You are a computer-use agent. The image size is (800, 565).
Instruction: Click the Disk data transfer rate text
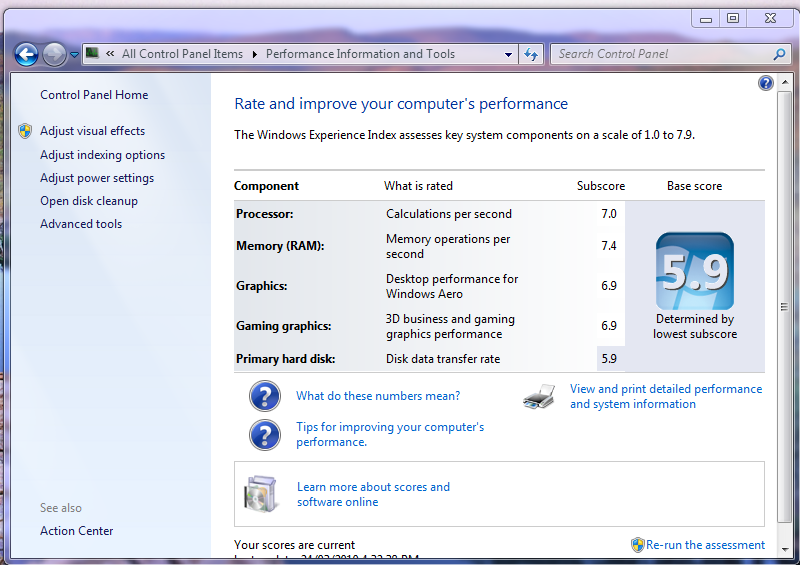point(443,359)
